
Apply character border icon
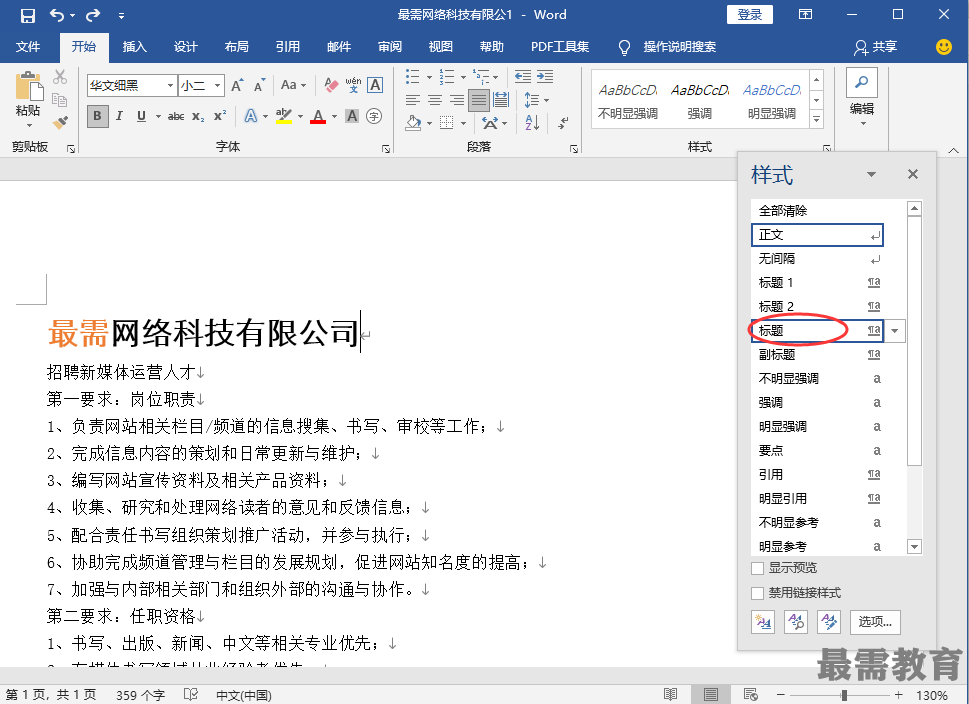click(x=374, y=85)
